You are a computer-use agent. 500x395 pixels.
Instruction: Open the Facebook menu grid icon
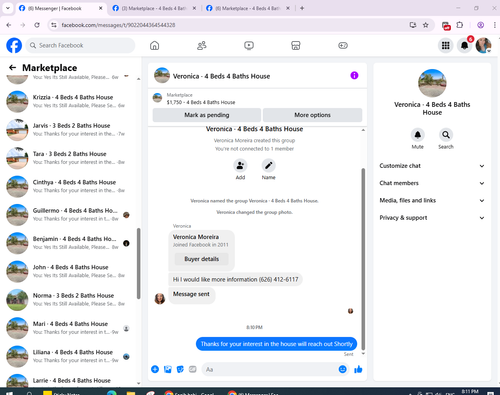[x=446, y=45]
